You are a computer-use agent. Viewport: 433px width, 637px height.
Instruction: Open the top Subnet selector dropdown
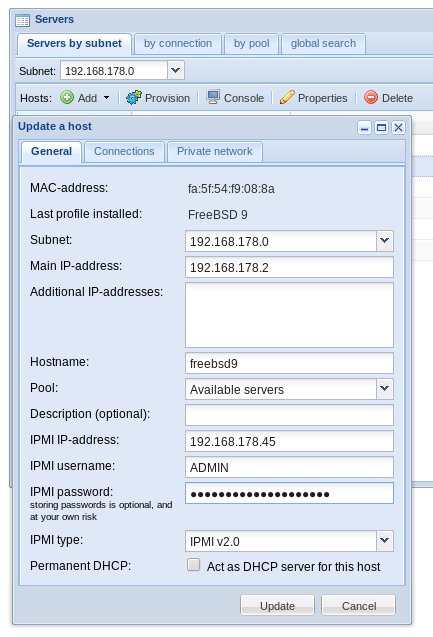point(175,70)
